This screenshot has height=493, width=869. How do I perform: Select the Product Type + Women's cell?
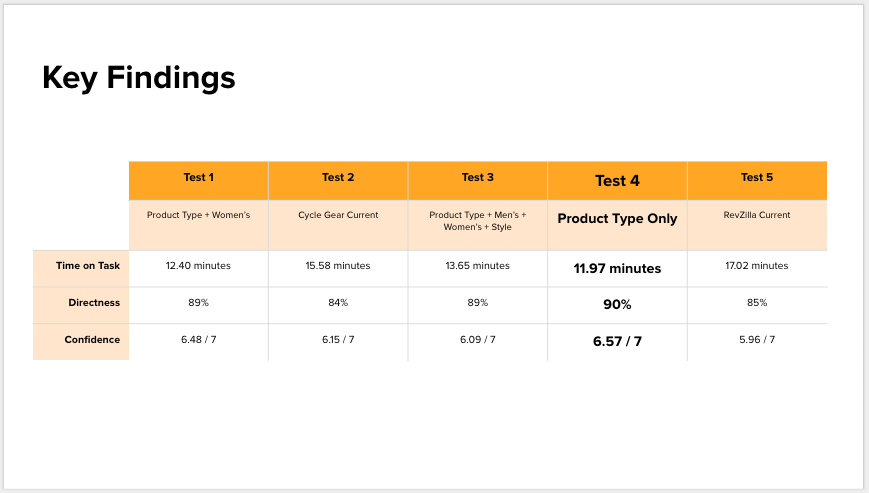198,215
